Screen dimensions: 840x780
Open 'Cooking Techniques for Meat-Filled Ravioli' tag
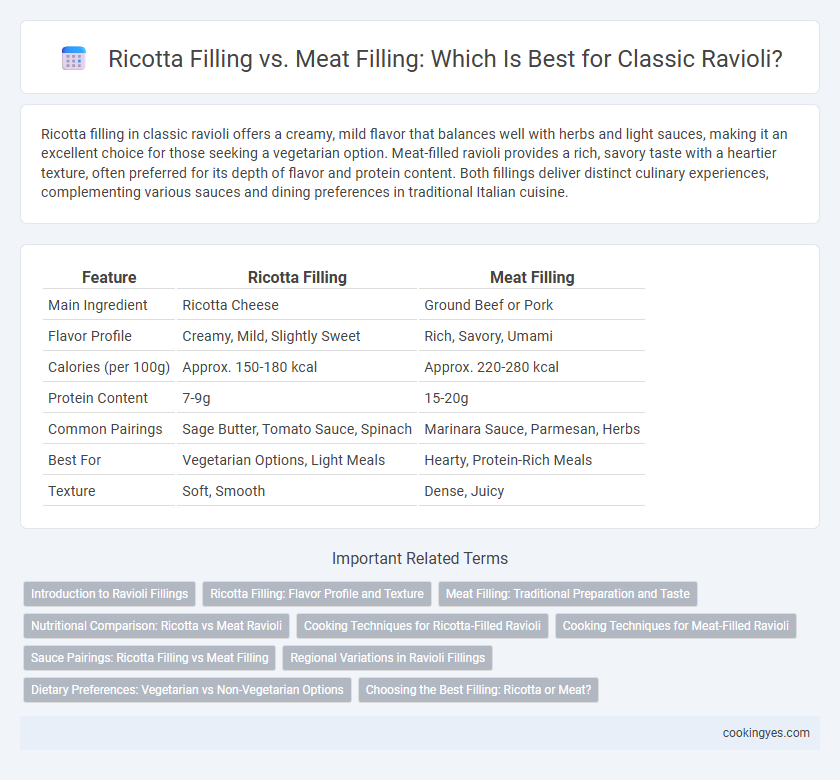pyautogui.click(x=676, y=626)
